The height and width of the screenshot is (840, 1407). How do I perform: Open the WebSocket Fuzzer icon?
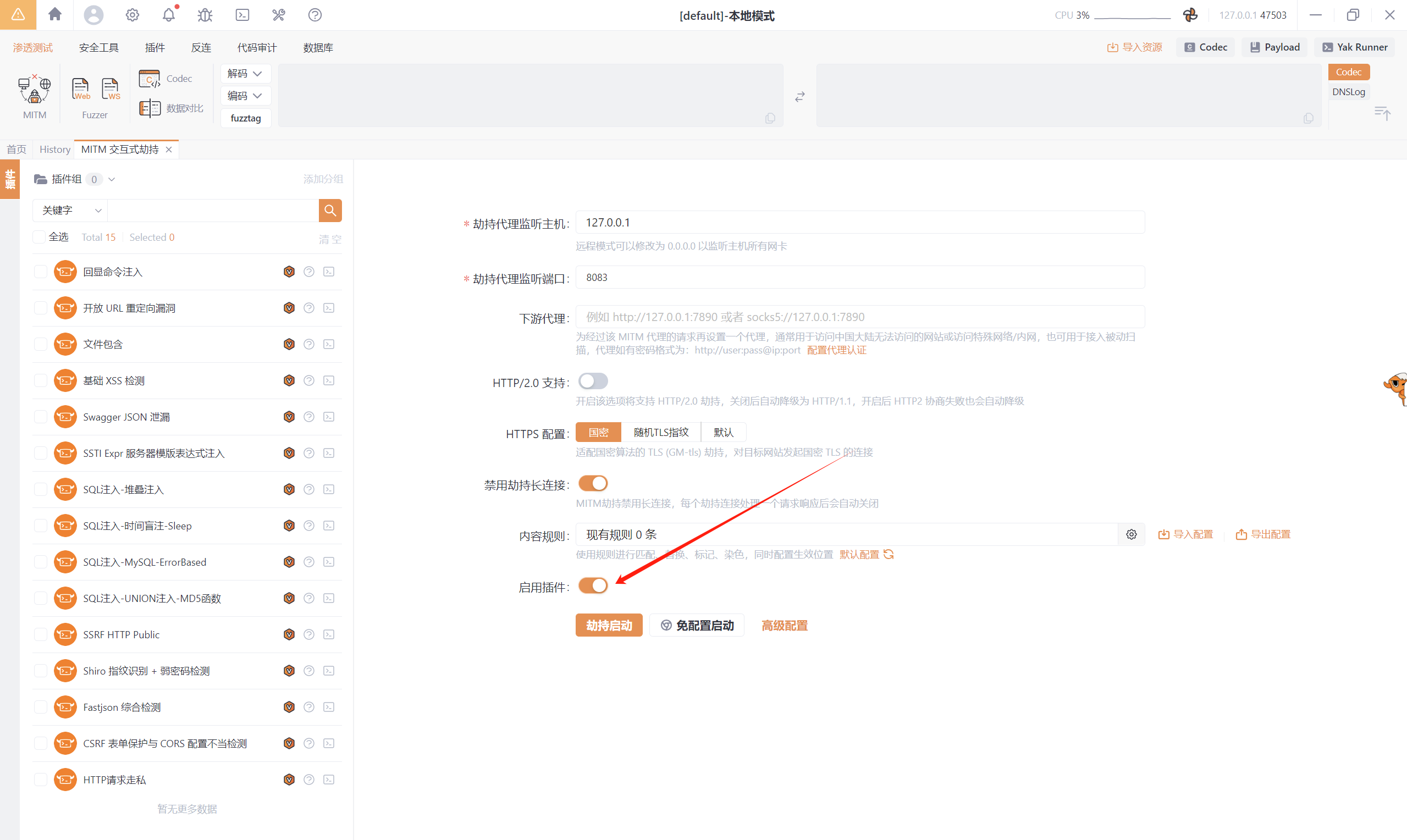click(111, 89)
